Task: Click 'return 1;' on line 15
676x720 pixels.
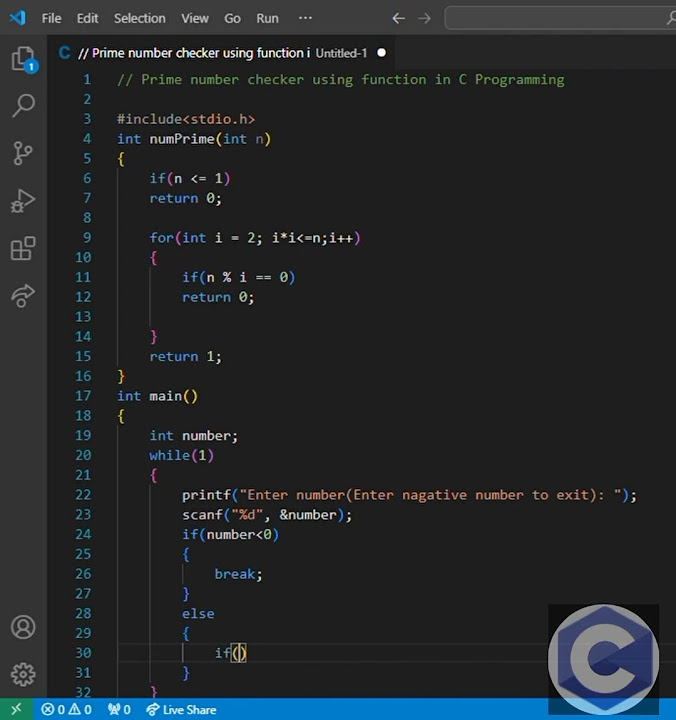Action: tap(186, 357)
